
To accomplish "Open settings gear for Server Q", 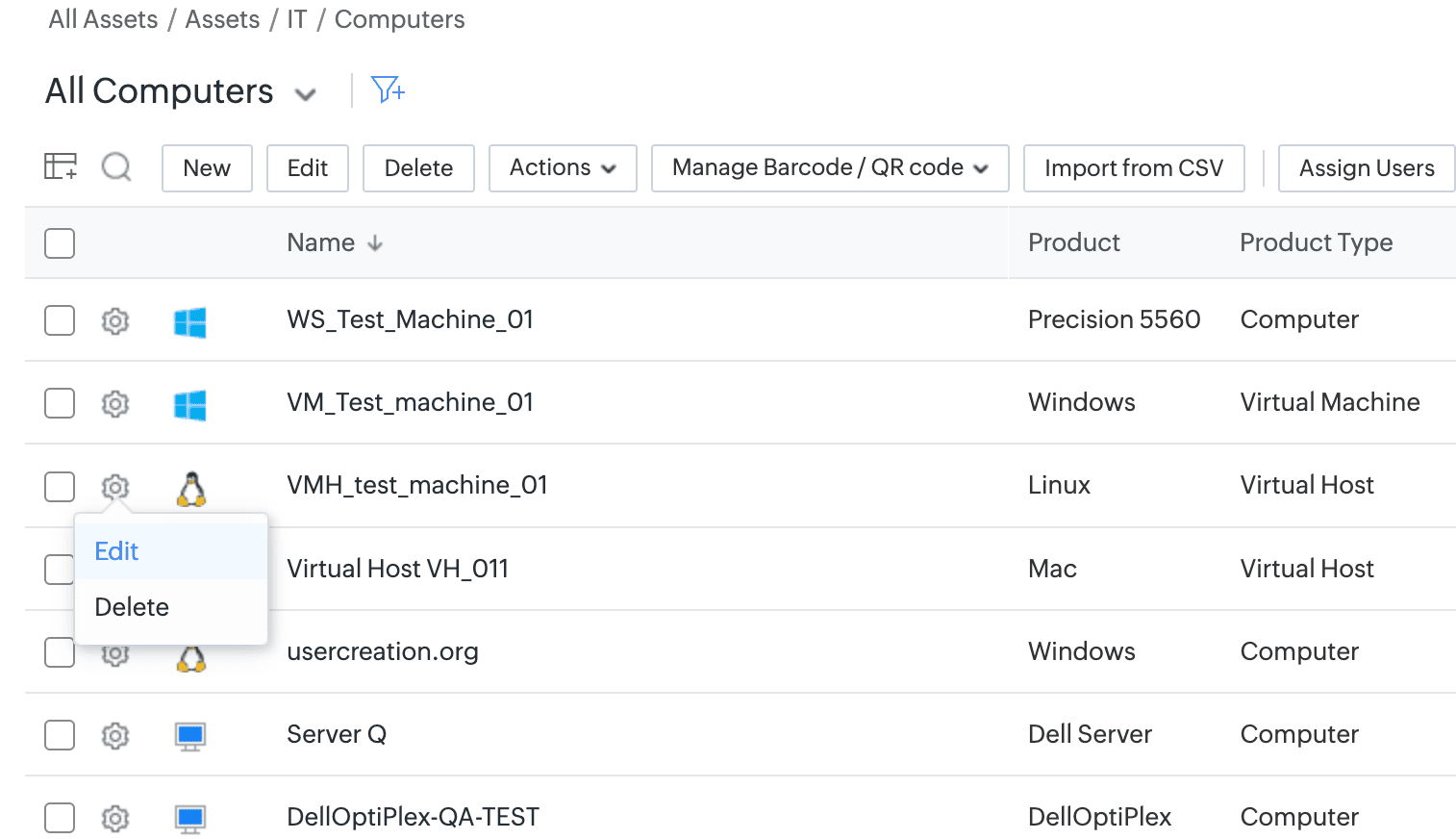I will pyautogui.click(x=115, y=736).
